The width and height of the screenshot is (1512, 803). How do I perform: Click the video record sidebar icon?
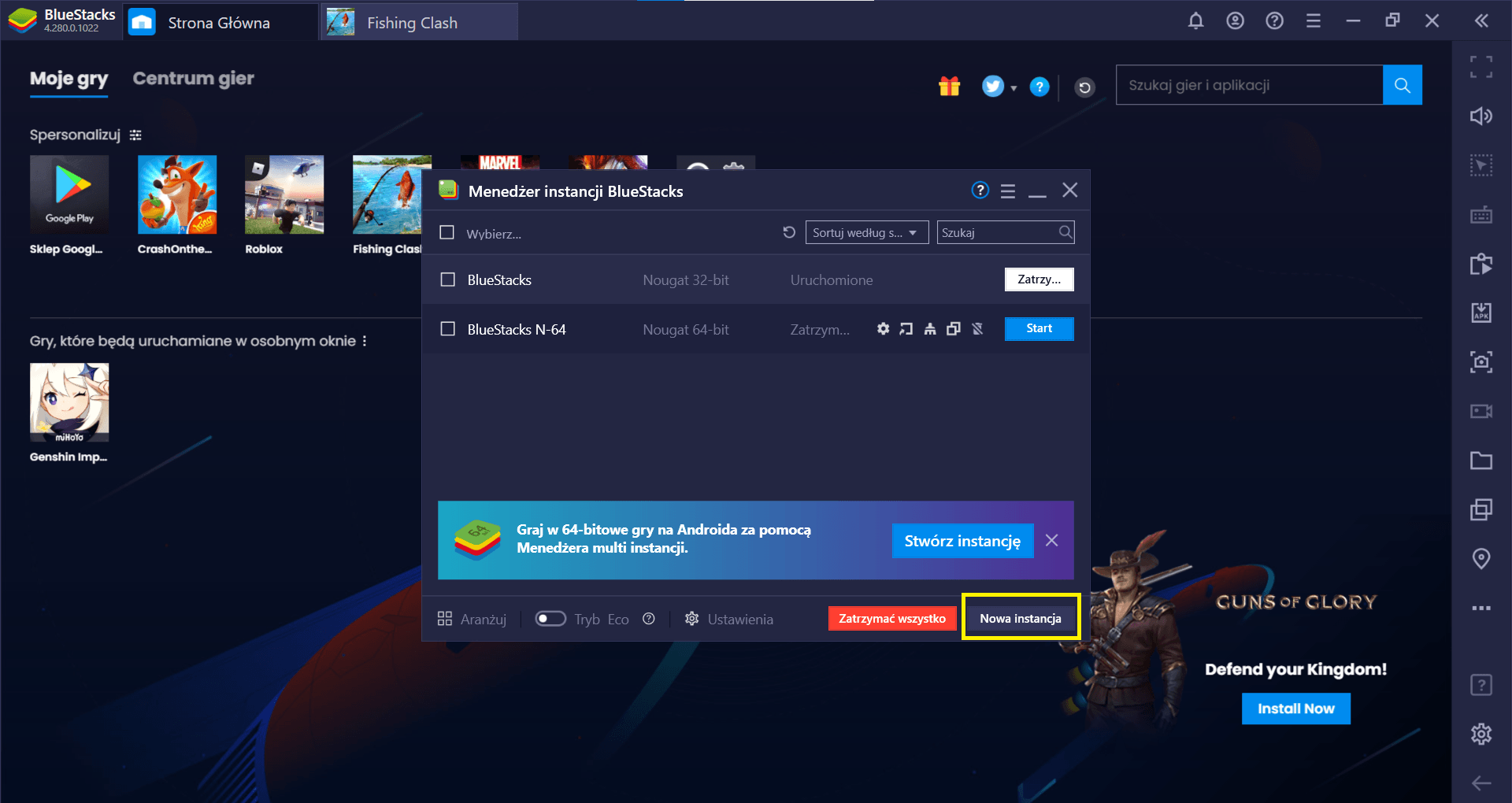pyautogui.click(x=1481, y=411)
